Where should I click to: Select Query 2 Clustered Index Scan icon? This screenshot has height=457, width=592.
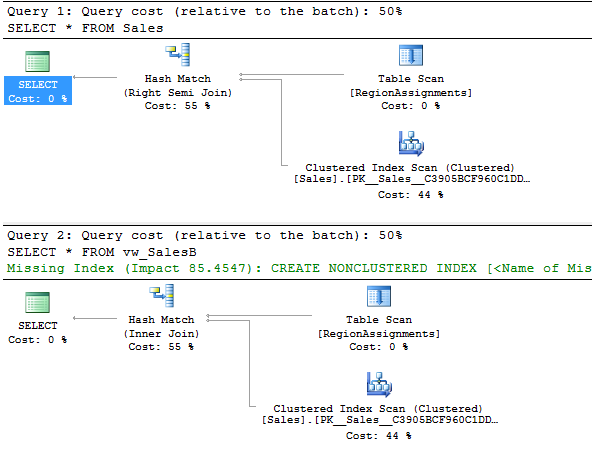click(379, 384)
